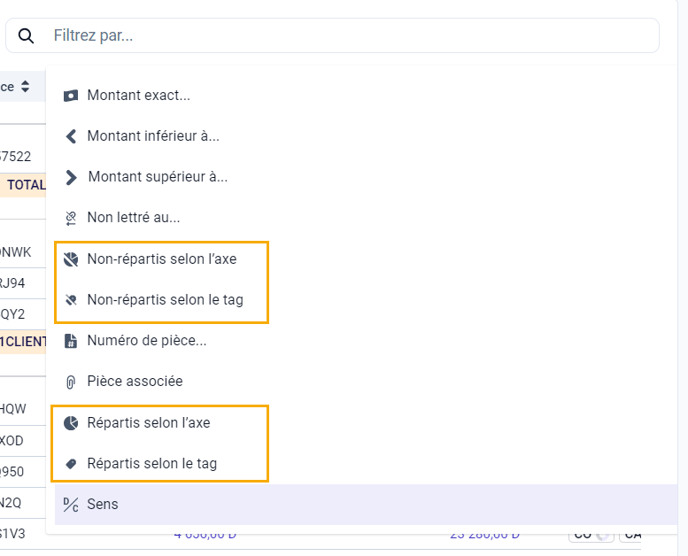
Task: Pick the Sens filter option
Action: [x=366, y=505]
